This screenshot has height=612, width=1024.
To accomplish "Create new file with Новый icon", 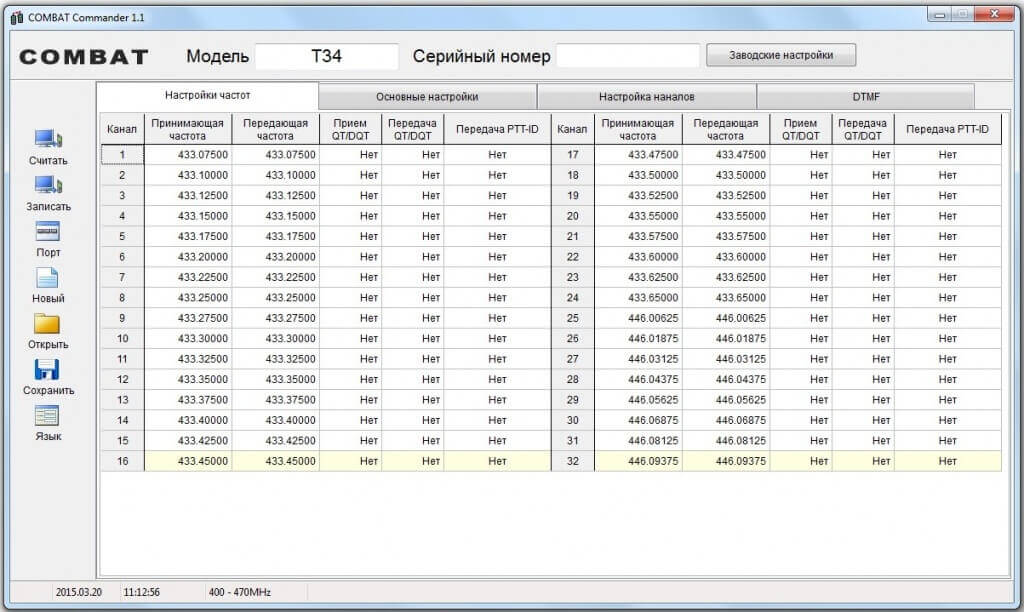I will click(x=48, y=278).
